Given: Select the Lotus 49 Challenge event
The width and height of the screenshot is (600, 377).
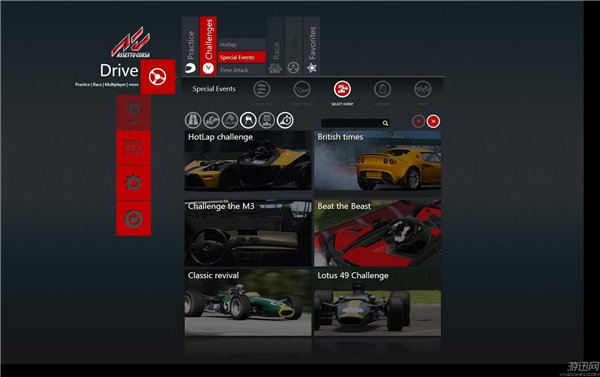Looking at the screenshot, I should [x=377, y=302].
